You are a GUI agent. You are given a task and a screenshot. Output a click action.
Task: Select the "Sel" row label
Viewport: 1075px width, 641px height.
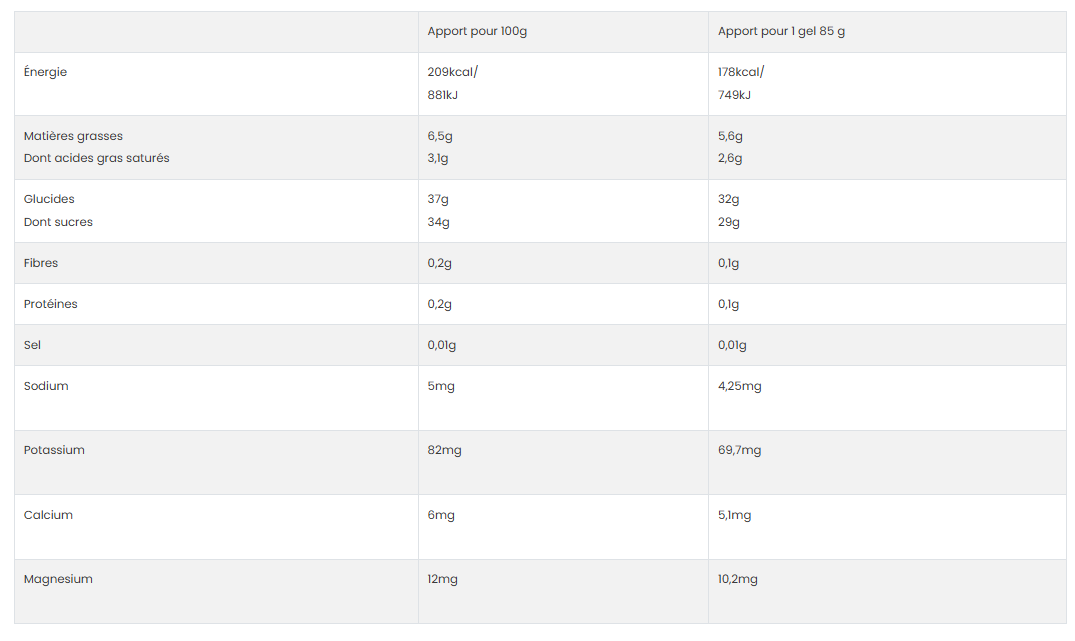pos(32,345)
